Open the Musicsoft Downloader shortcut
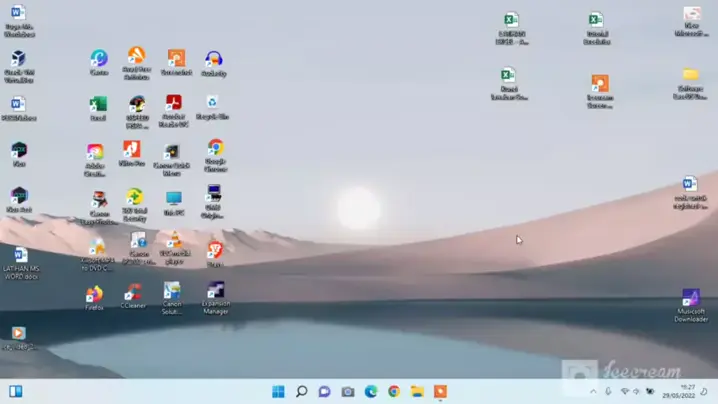This screenshot has height=404, width=718. click(x=691, y=299)
